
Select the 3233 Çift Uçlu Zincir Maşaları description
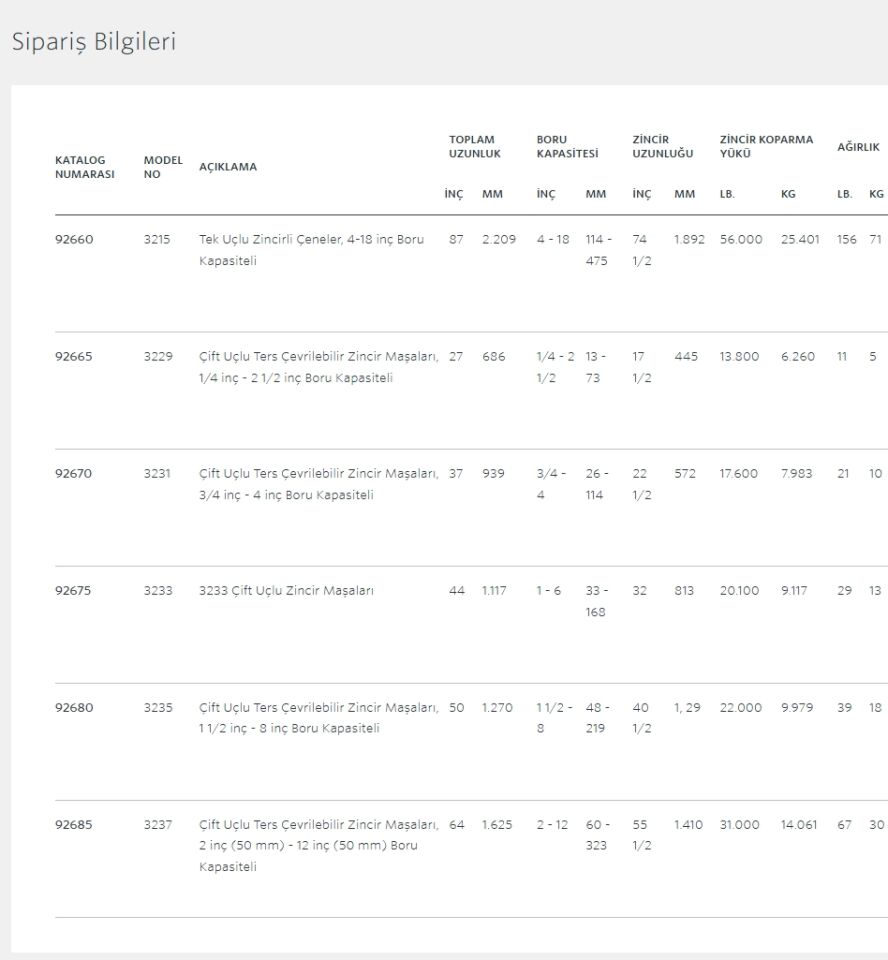click(x=287, y=591)
